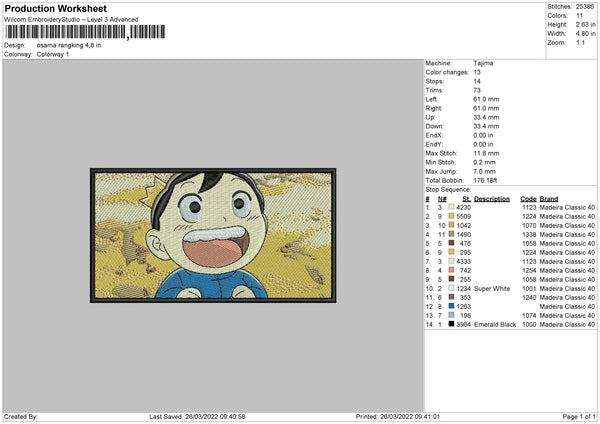Viewport: 600px width, 424px height.
Task: Select the Emerald Black description text
Action: coord(495,324)
